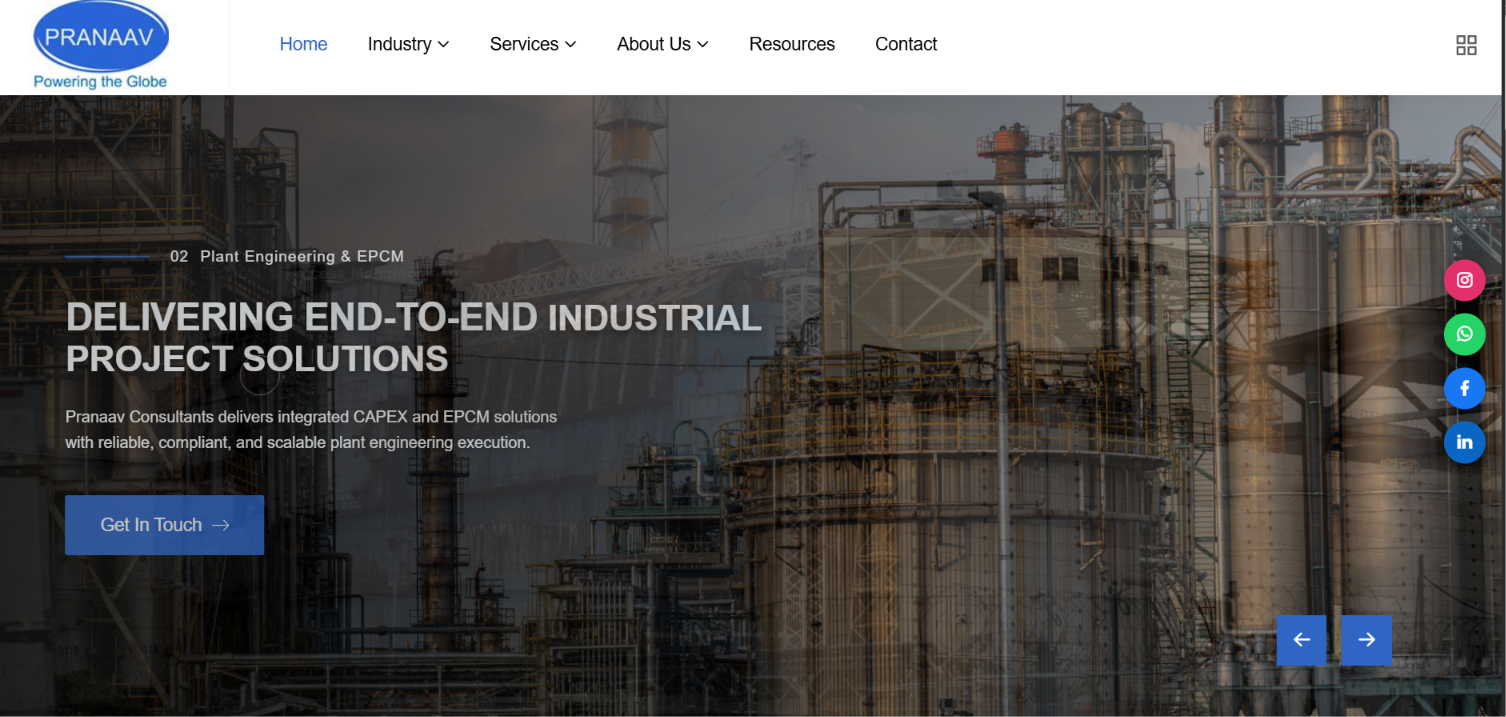Image resolution: width=1506 pixels, height=717 pixels.
Task: Go to previous slide with left arrow
Action: 1301,640
